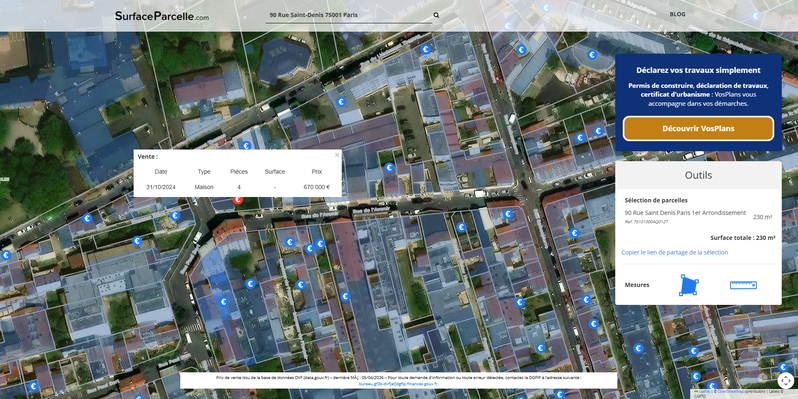This screenshot has width=798, height=399.
Task: Click the red euro sale marker
Action: tap(238, 200)
